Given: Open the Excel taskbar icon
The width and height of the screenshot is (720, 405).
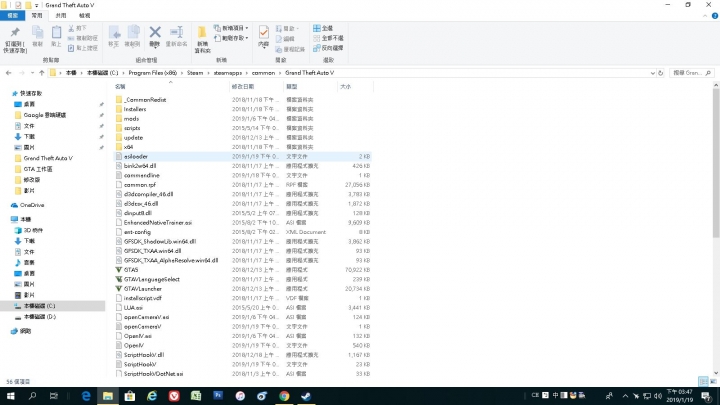Looking at the screenshot, I should click(196, 396).
